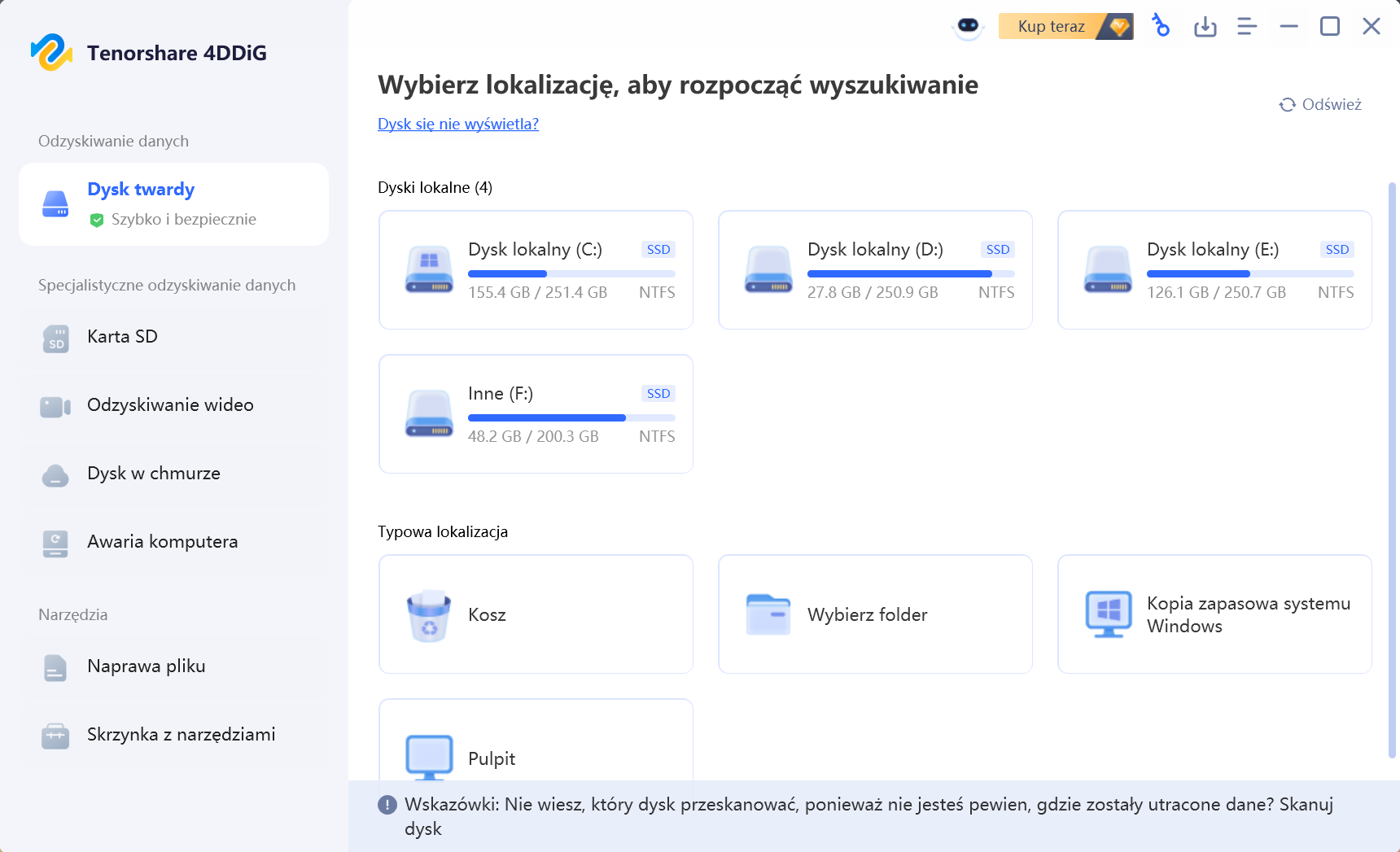This screenshot has width=1400, height=852.
Task: Click the folder icon in Wybierz folder
Action: pos(768,614)
